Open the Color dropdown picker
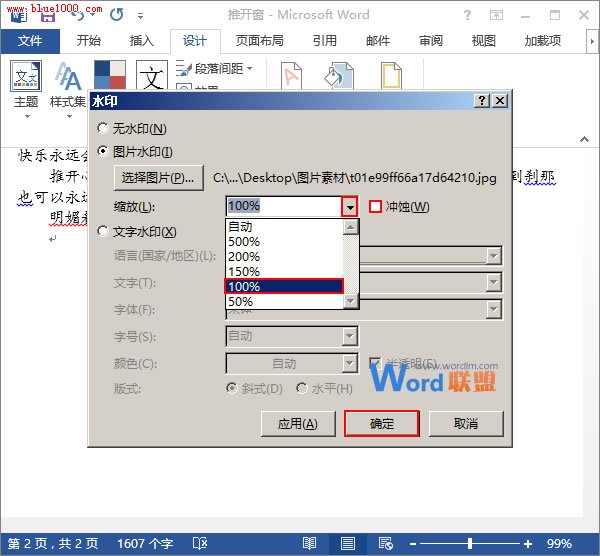Viewport: 600px width, 556px height. [x=350, y=363]
